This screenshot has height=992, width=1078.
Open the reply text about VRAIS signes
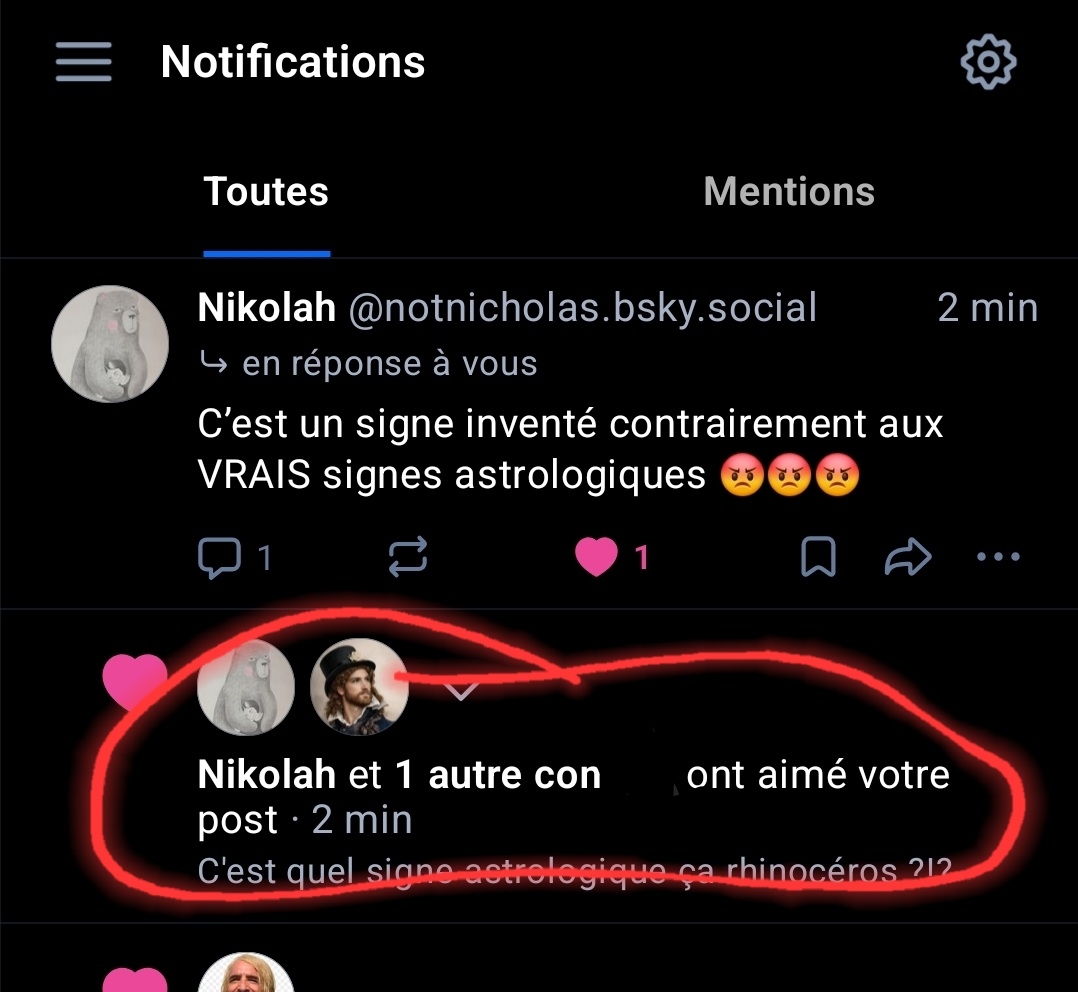point(570,449)
